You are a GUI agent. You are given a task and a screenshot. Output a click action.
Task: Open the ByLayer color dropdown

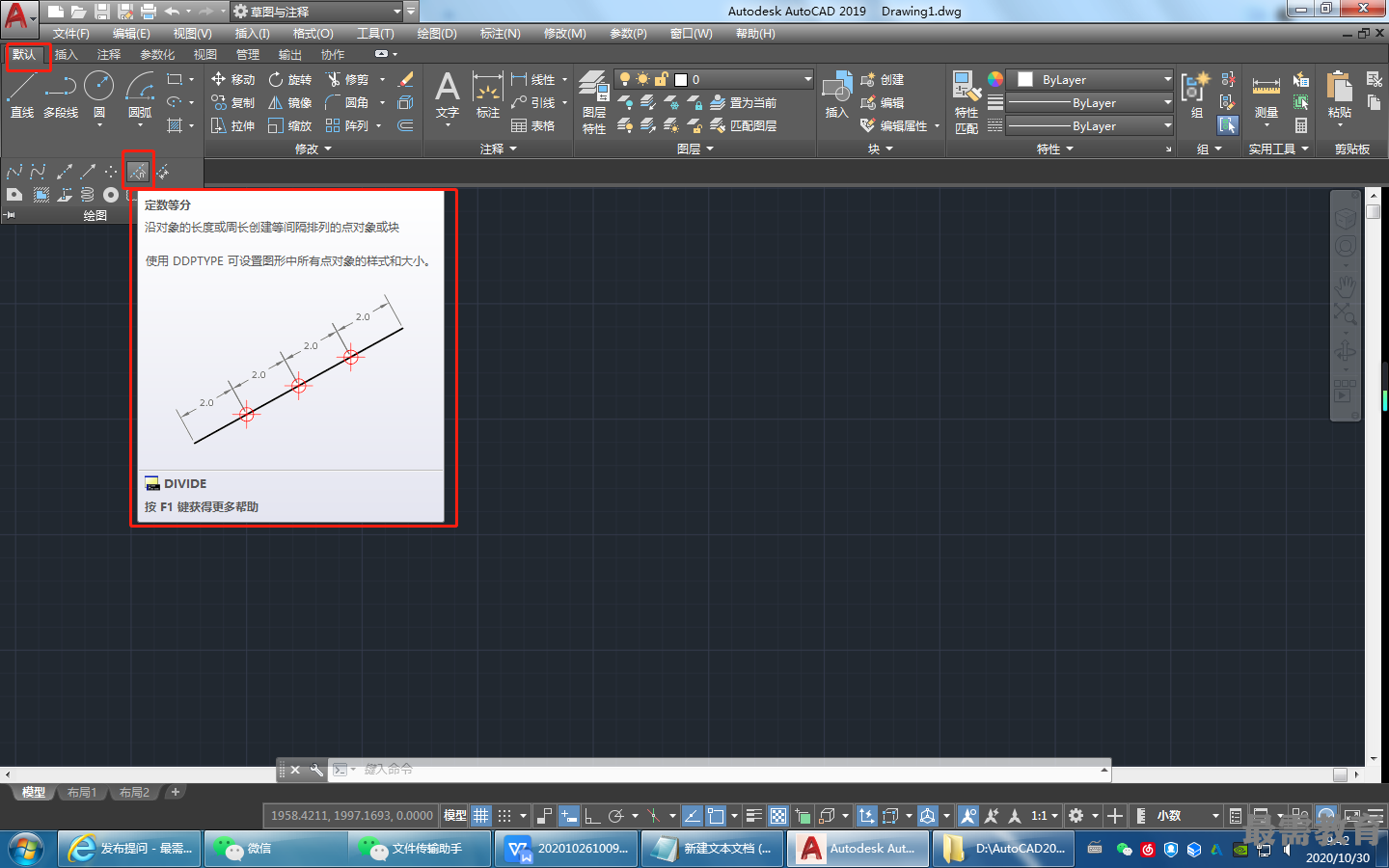(x=1090, y=79)
